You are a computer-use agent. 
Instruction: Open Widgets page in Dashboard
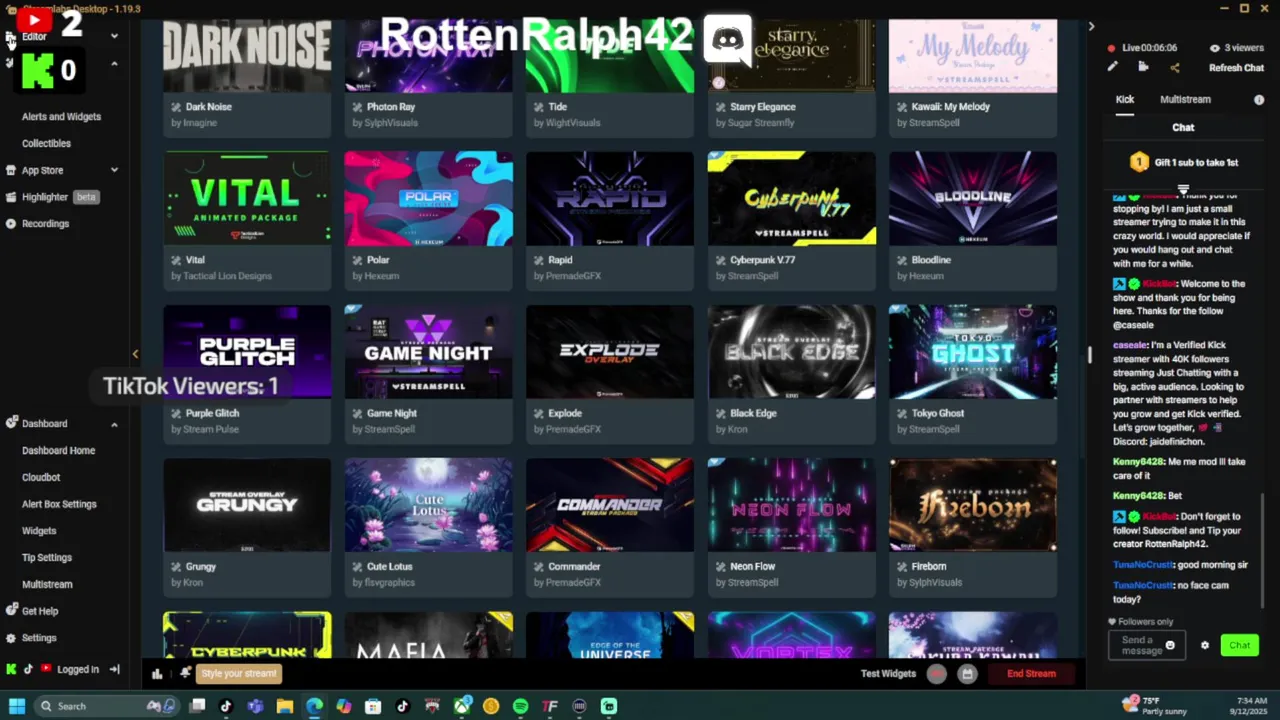tap(39, 531)
